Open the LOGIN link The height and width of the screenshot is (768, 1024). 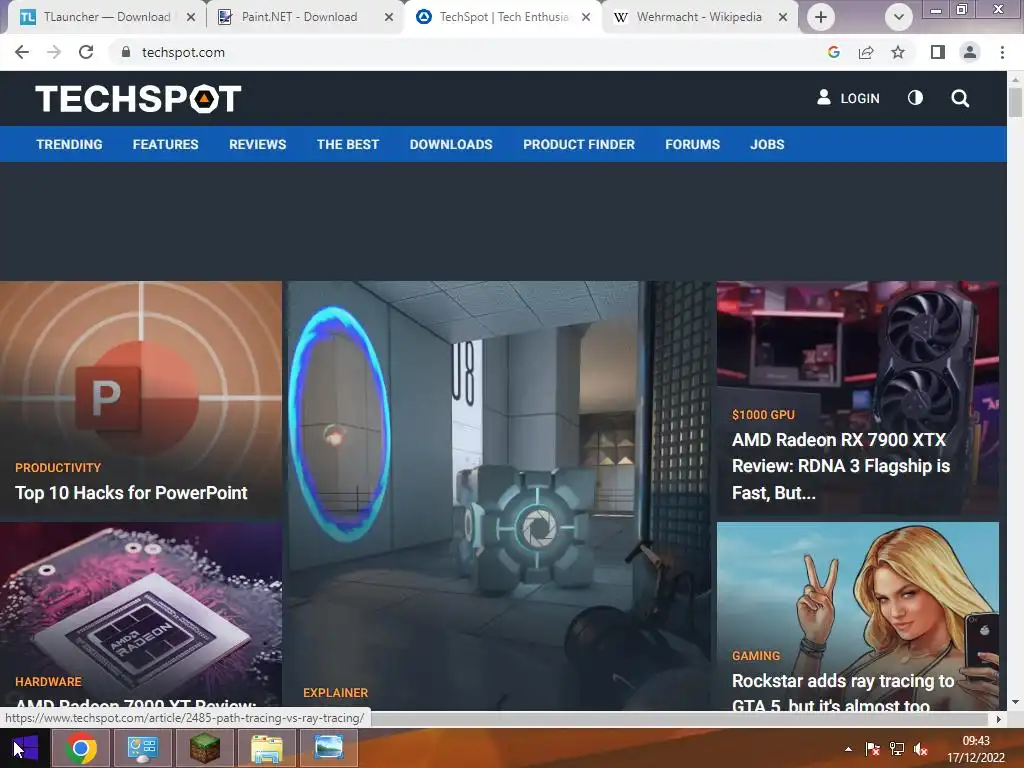pos(848,98)
